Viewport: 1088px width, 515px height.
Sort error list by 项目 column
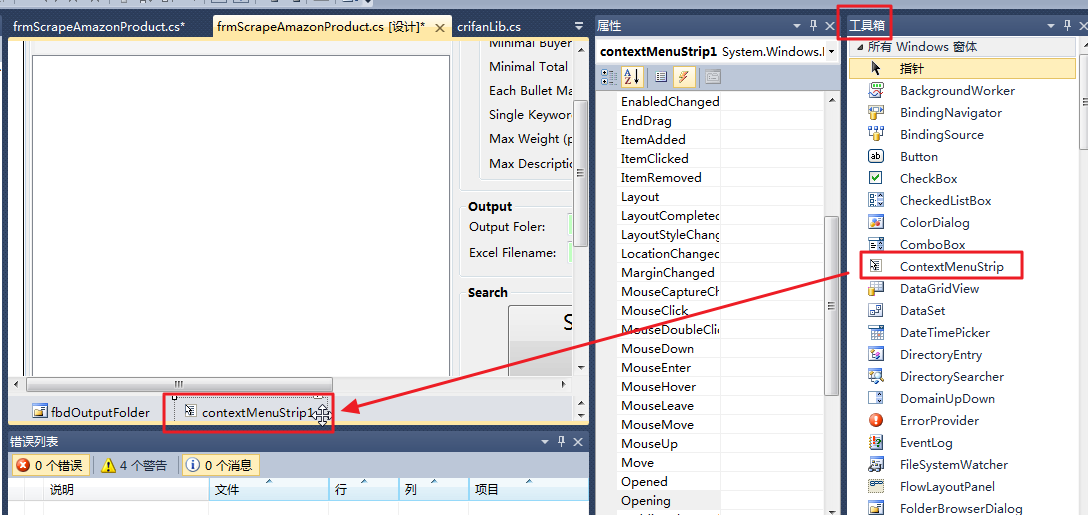[529, 490]
